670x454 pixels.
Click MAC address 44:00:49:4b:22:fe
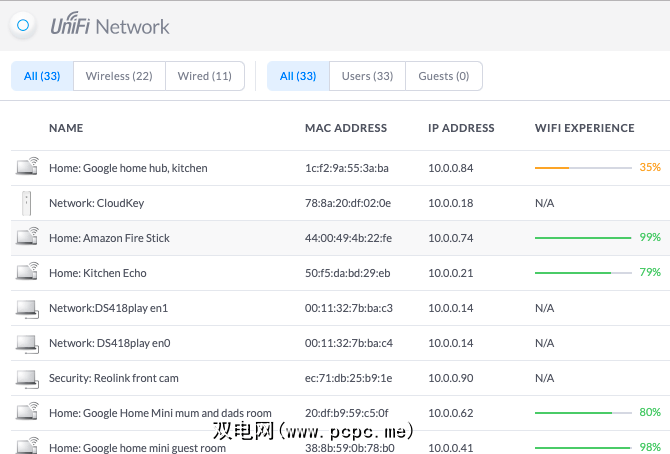click(x=348, y=238)
